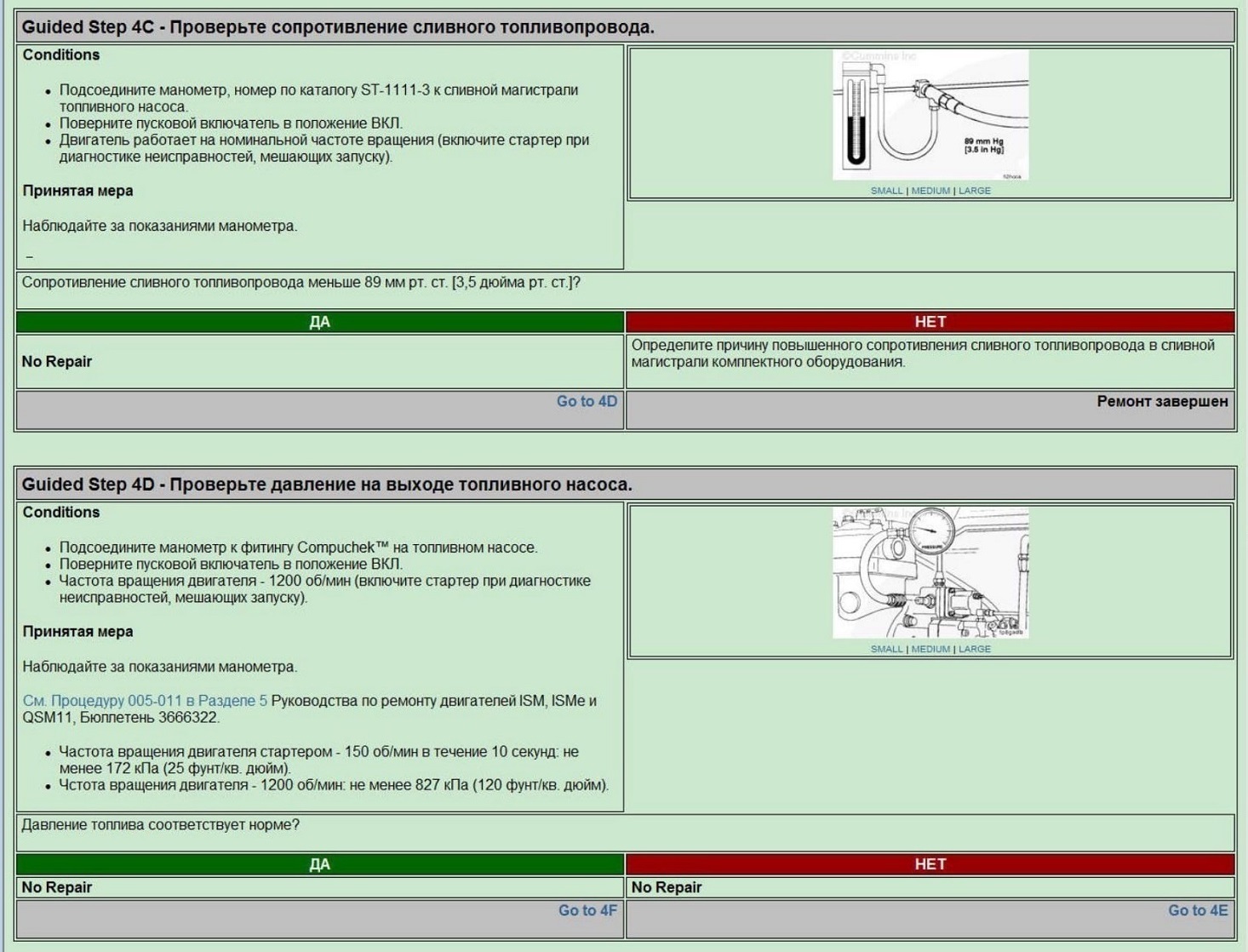1248x952 pixels.
Task: Click the text 'Определите причину повышенного сопротивления'
Action: tap(923, 353)
